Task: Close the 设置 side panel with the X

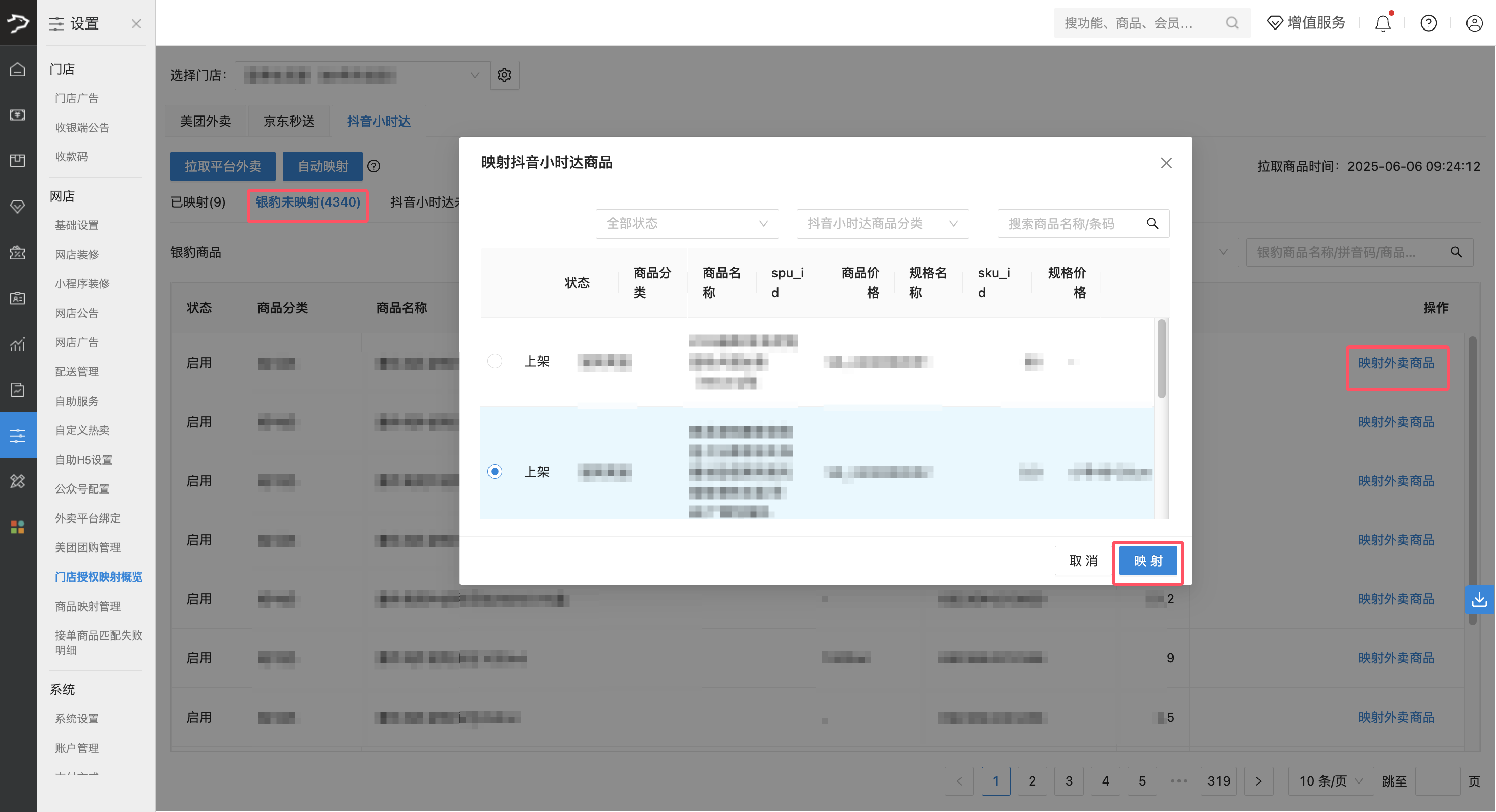Action: (136, 24)
